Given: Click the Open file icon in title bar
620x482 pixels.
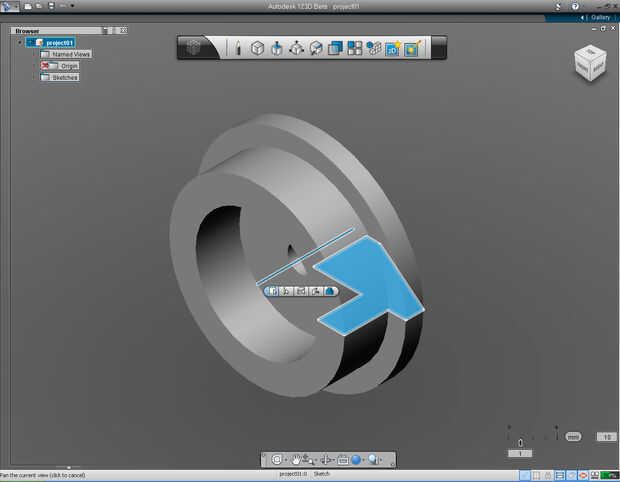Looking at the screenshot, I should [39, 6].
